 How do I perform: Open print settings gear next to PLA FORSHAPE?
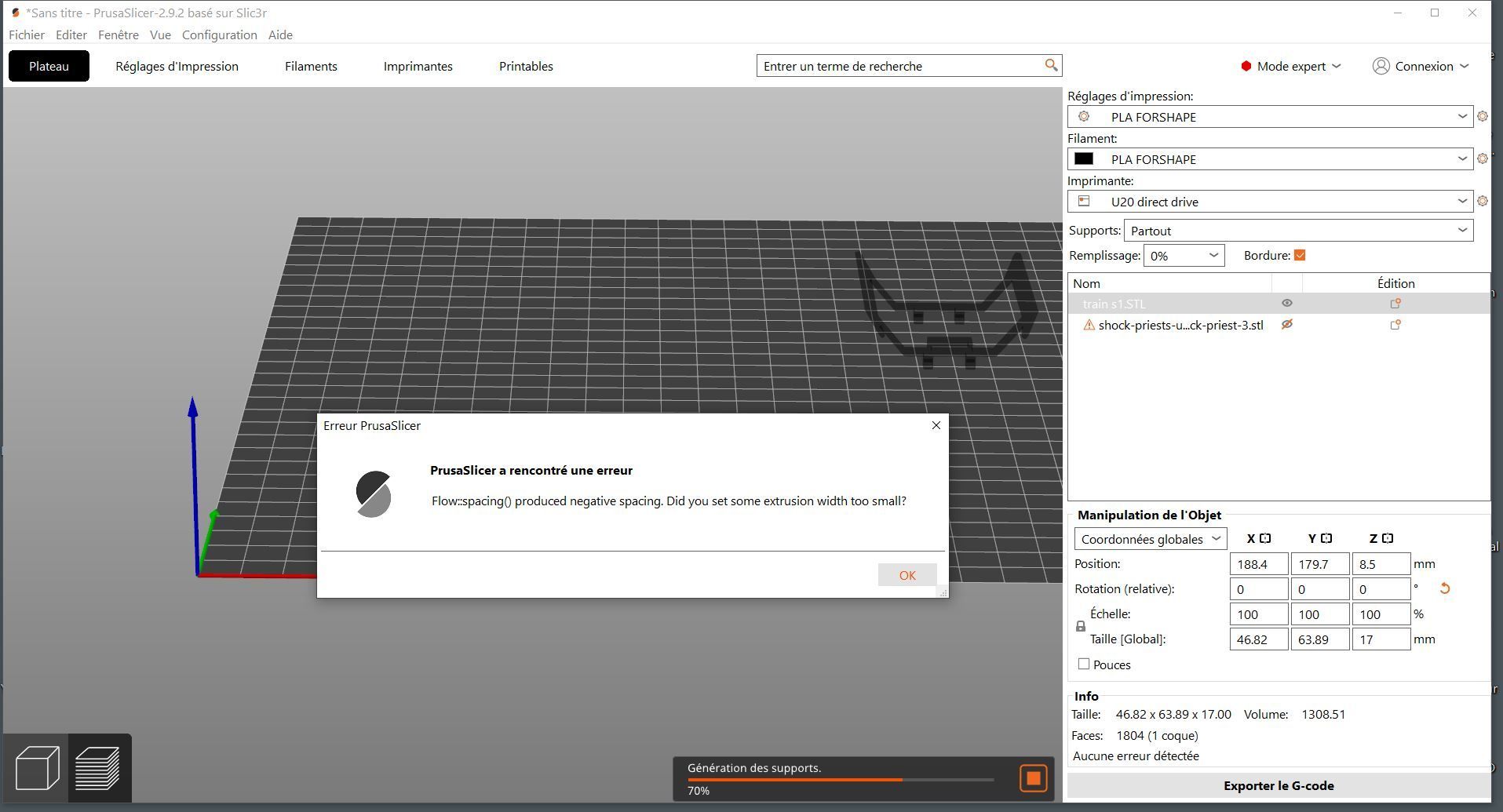(1482, 116)
